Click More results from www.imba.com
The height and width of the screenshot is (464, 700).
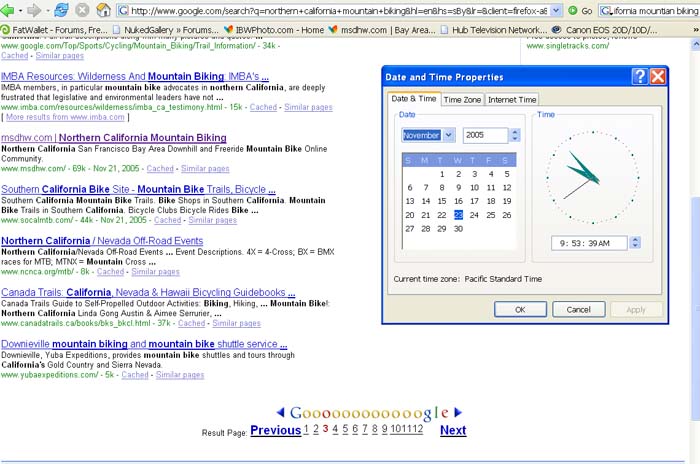(65, 117)
